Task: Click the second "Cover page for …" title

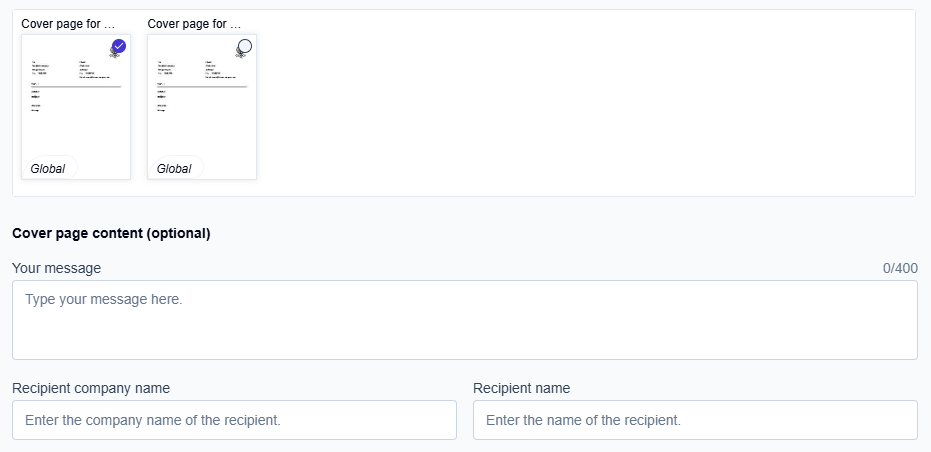Action: (194, 23)
